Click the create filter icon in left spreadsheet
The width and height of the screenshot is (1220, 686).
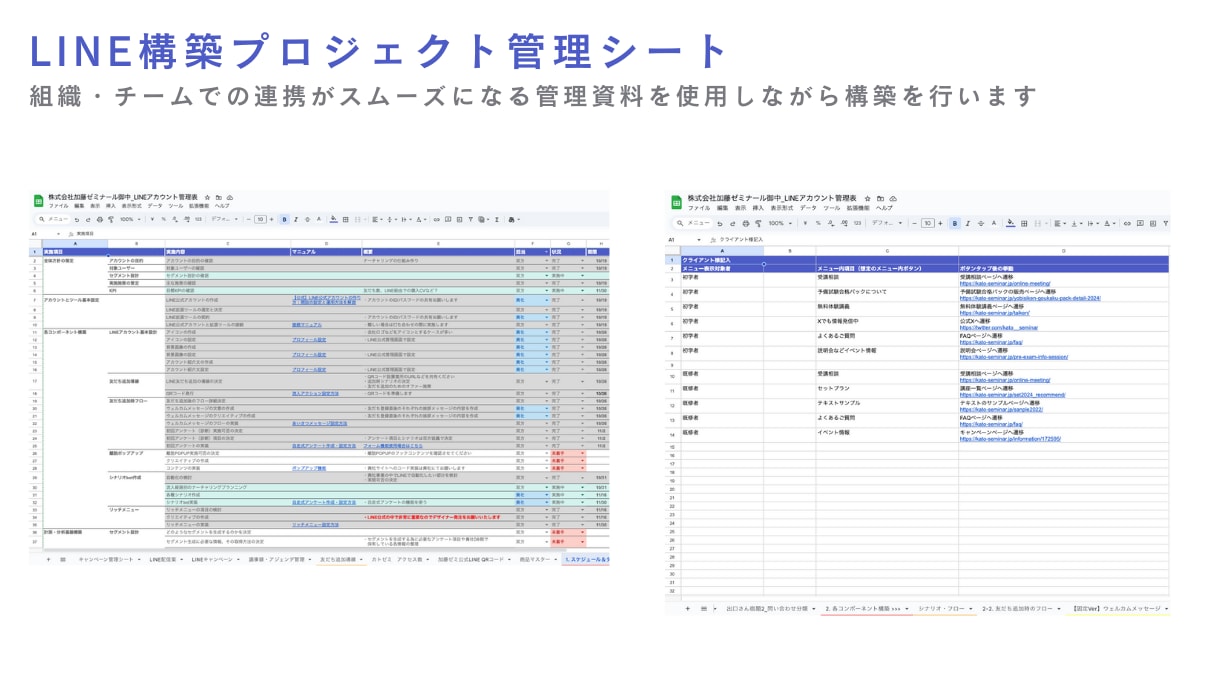470,219
